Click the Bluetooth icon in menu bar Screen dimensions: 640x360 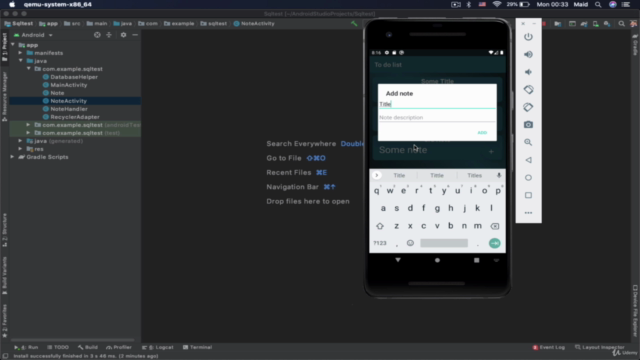coord(469,4)
